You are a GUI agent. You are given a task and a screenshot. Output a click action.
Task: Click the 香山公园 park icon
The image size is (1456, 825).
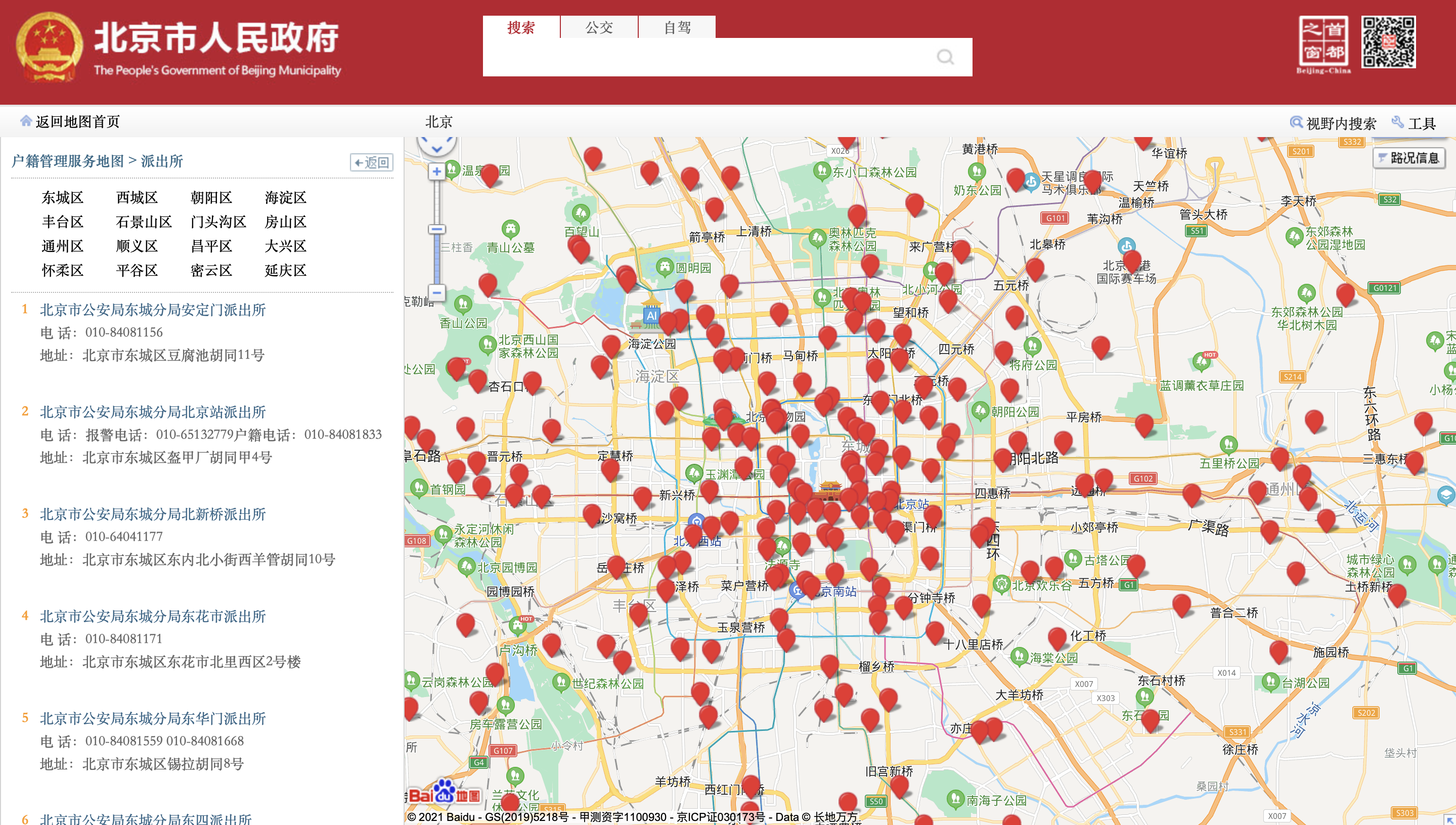[463, 305]
